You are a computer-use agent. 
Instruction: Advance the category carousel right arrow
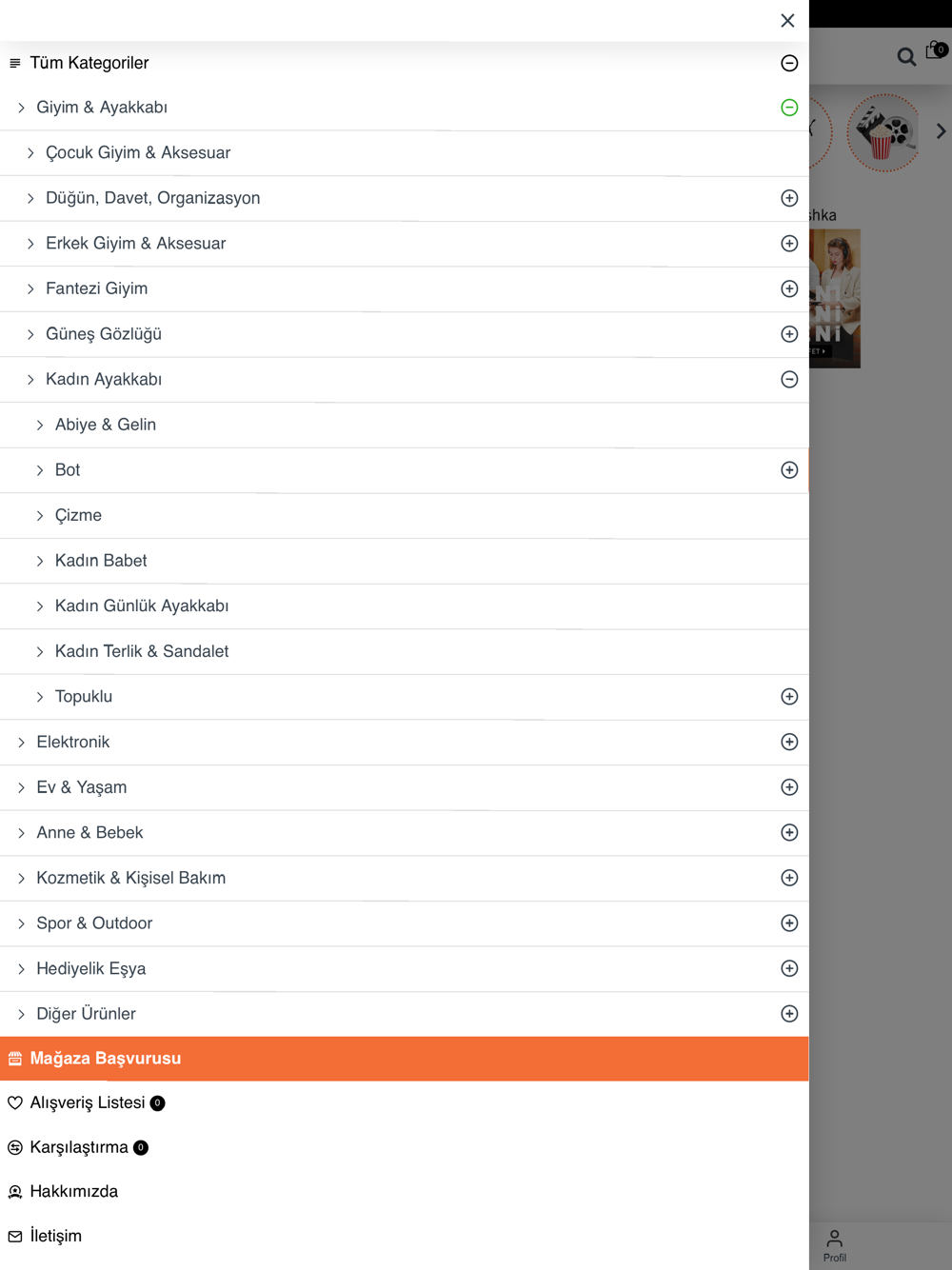(x=941, y=131)
